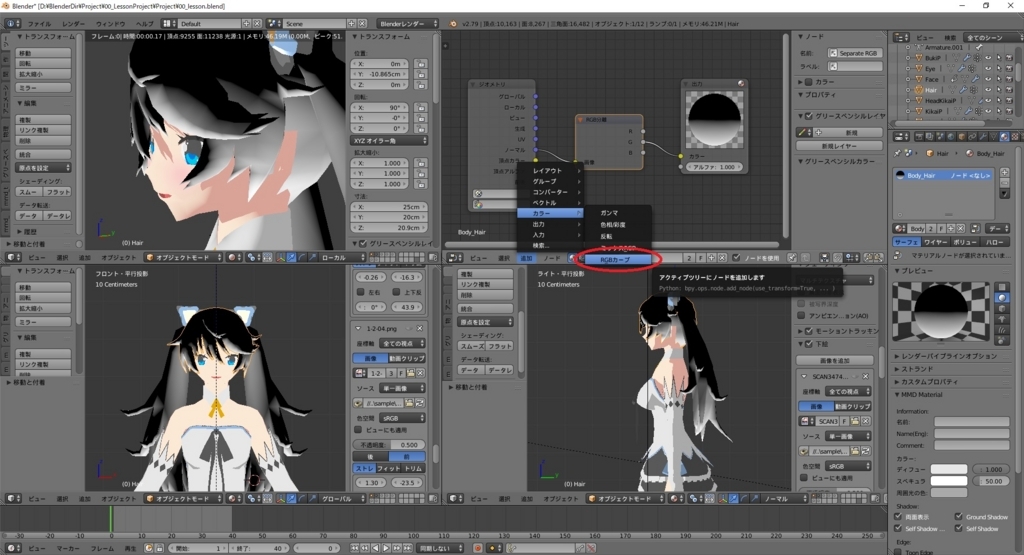The height and width of the screenshot is (555, 1024).
Task: Click the 新規レイヤー button
Action: [839, 146]
